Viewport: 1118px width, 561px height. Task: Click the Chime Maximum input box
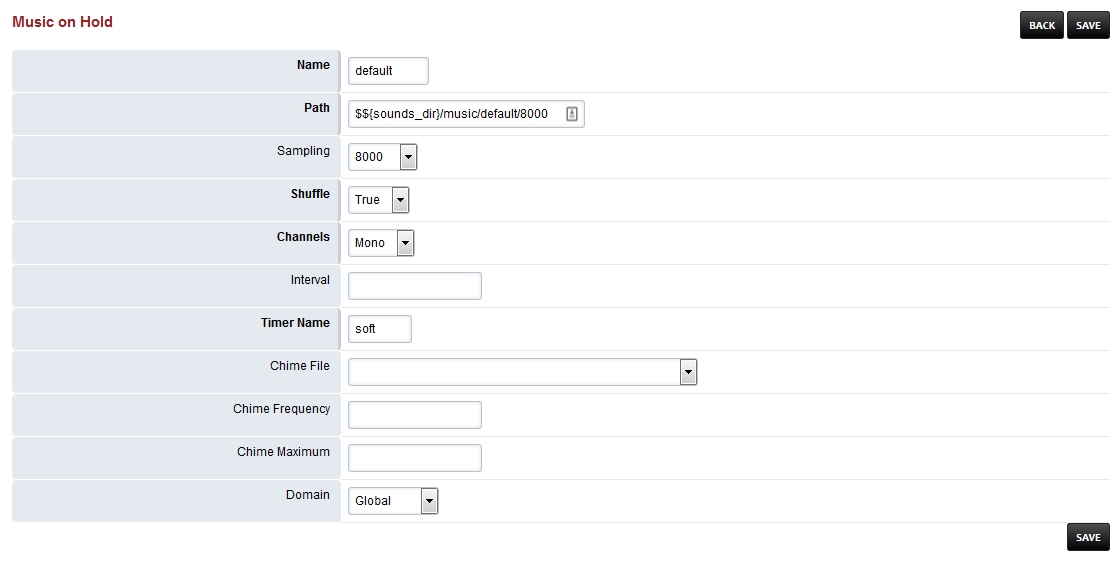coord(414,458)
